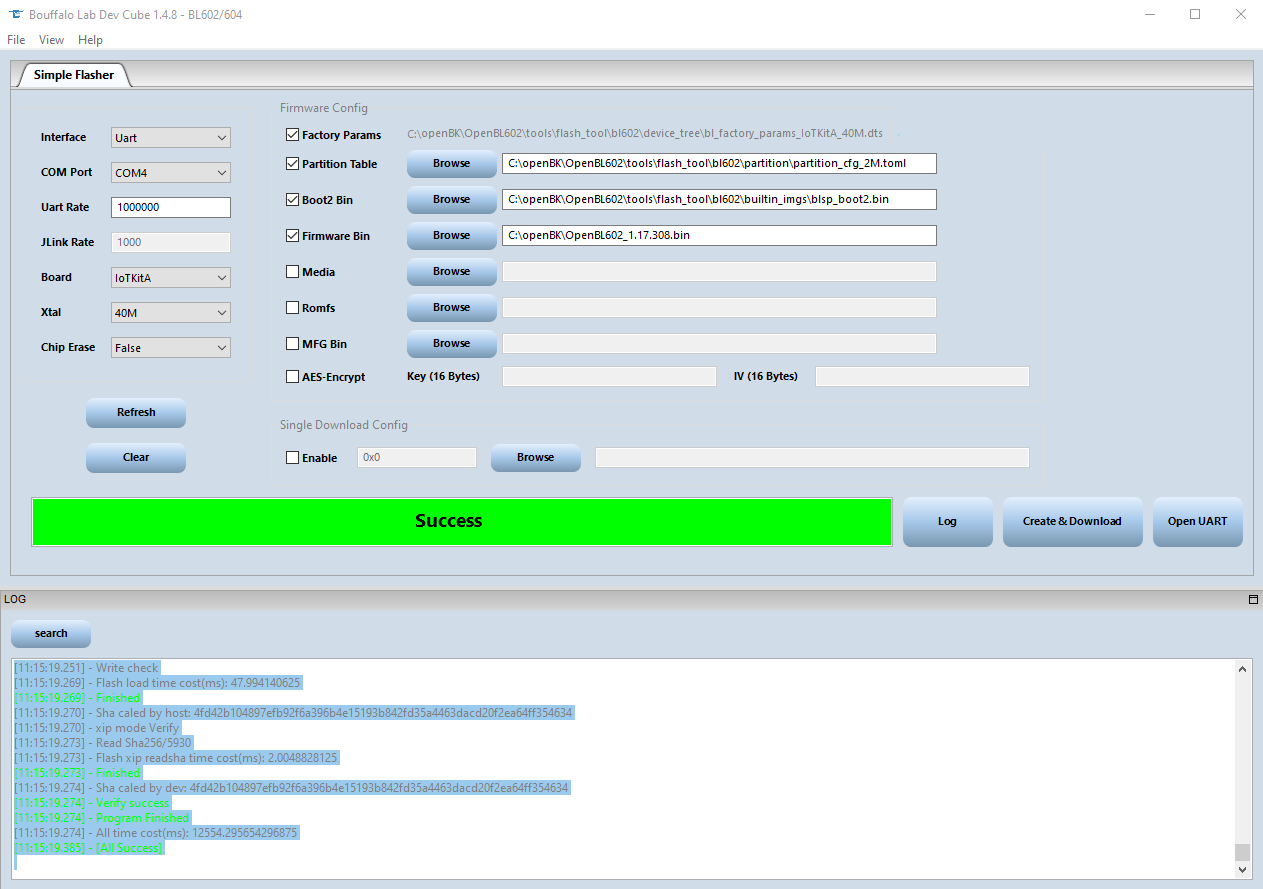The width and height of the screenshot is (1263, 889).
Task: Click the JLink Rate field showing 1000
Action: [x=171, y=242]
